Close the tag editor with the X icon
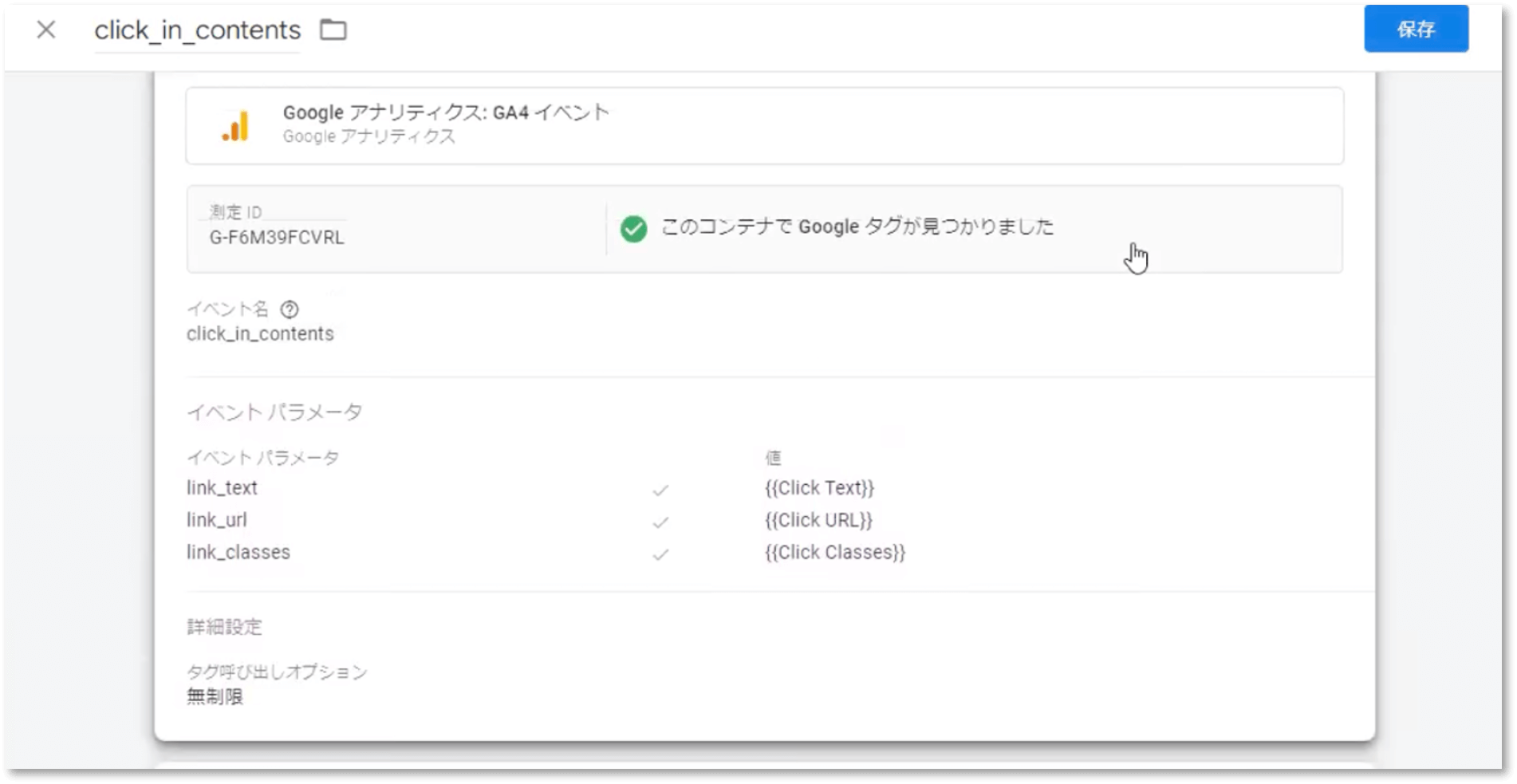The height and width of the screenshot is (784, 1517). 46,30
